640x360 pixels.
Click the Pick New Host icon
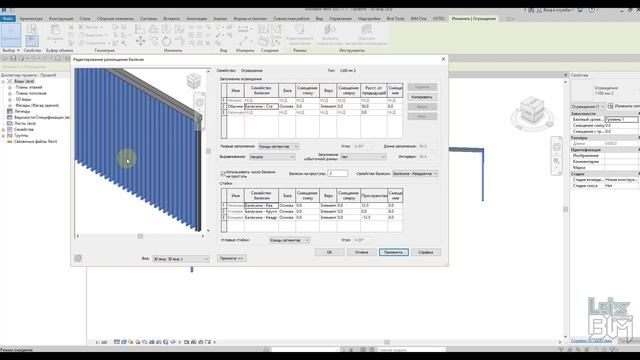pyautogui.click(x=330, y=30)
